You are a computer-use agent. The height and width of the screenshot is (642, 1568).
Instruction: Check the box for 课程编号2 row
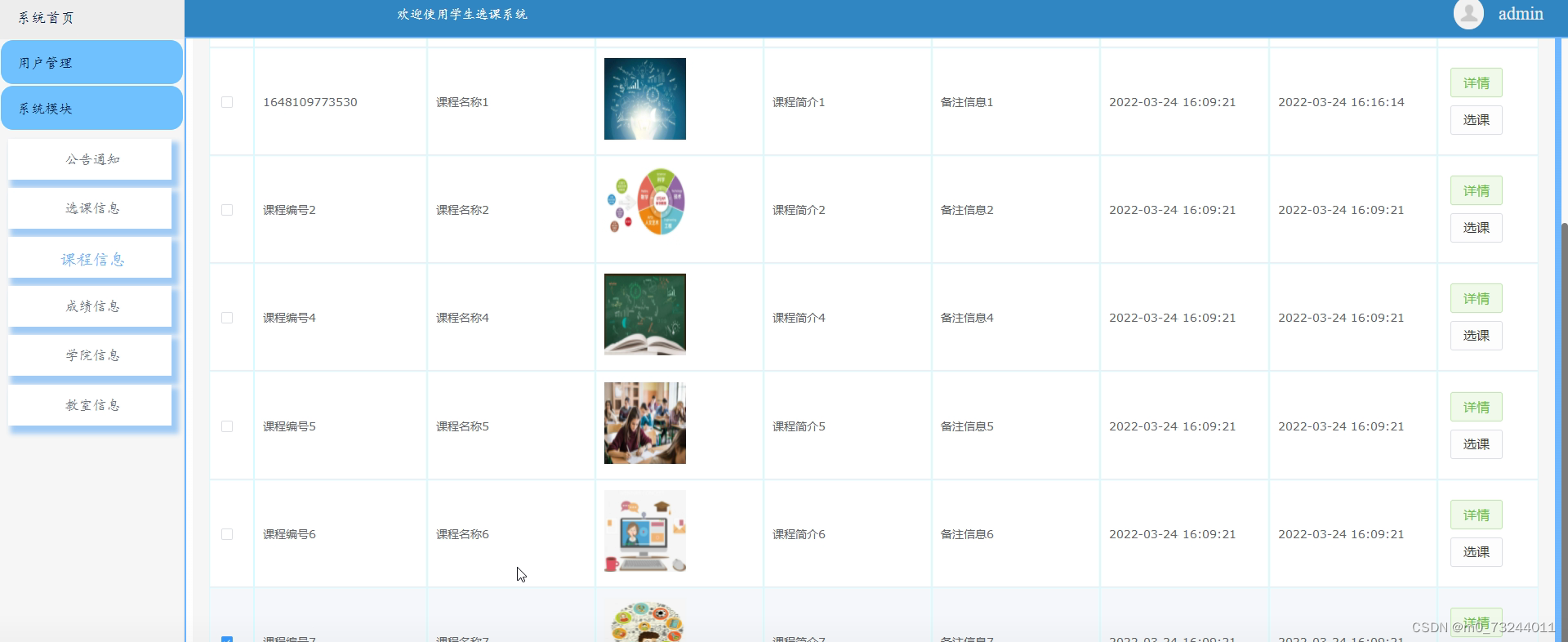point(227,210)
